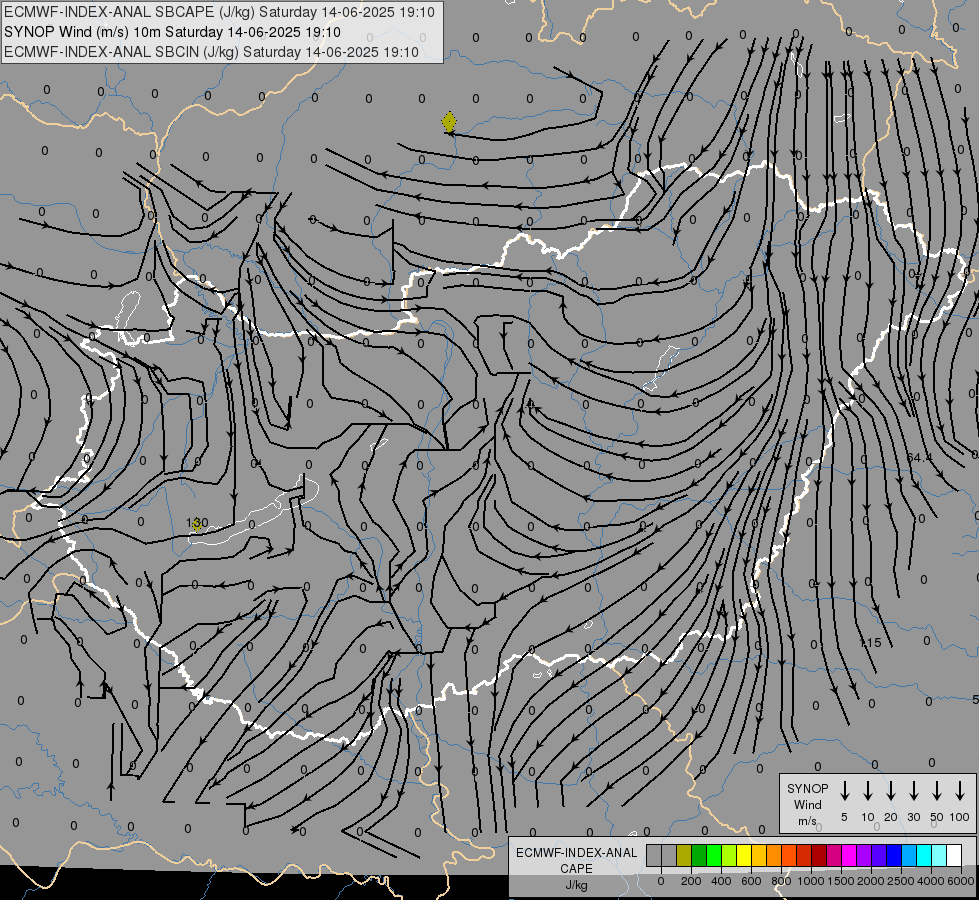Pick the dark red 1000 J/kg swatch
Viewport: 979px width, 900px height.
pos(819,855)
